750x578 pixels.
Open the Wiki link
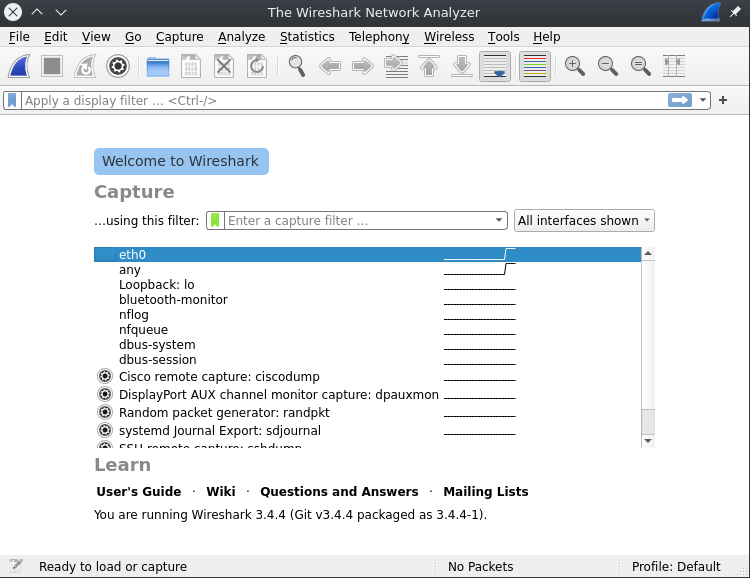[221, 491]
